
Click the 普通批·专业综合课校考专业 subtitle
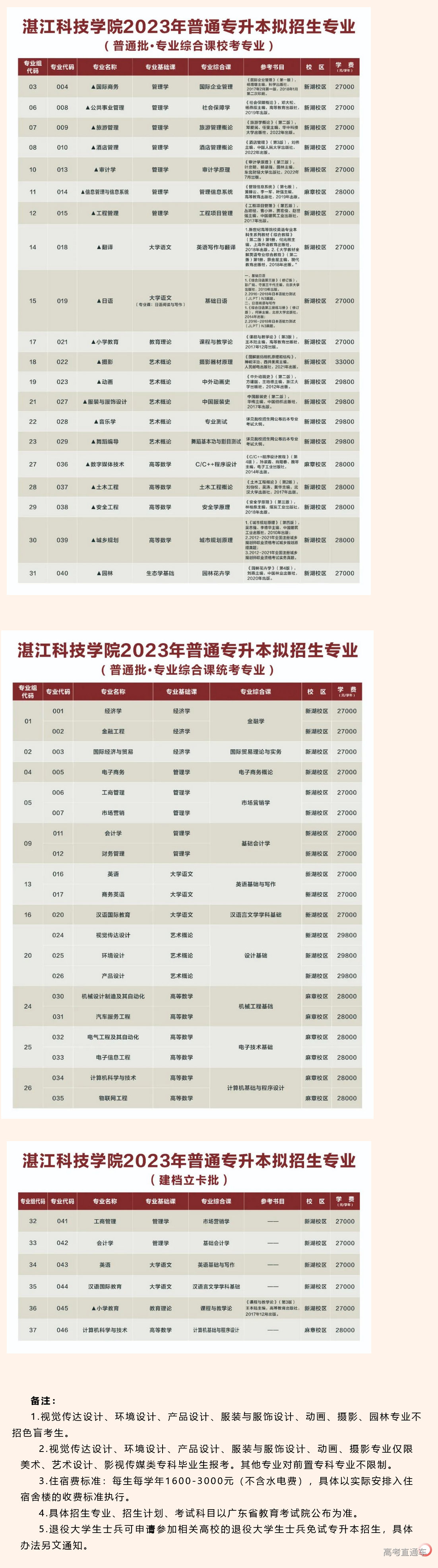click(188, 46)
